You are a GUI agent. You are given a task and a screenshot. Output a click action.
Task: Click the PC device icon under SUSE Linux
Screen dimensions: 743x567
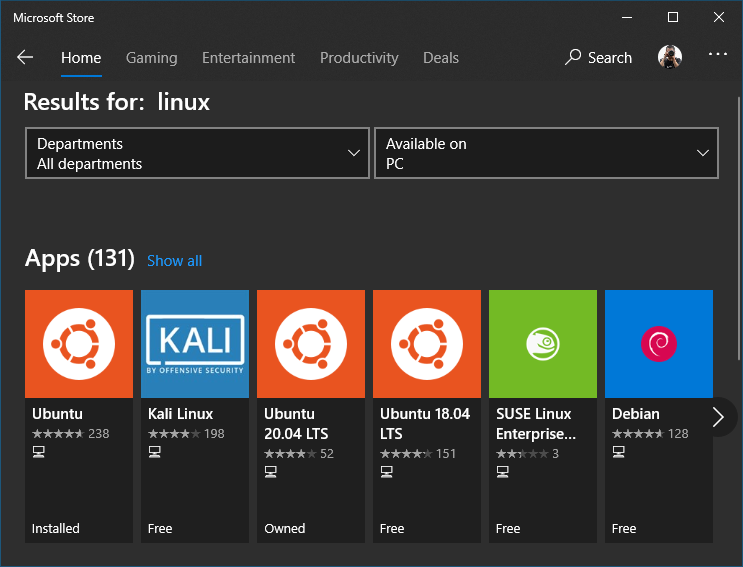(x=503, y=472)
